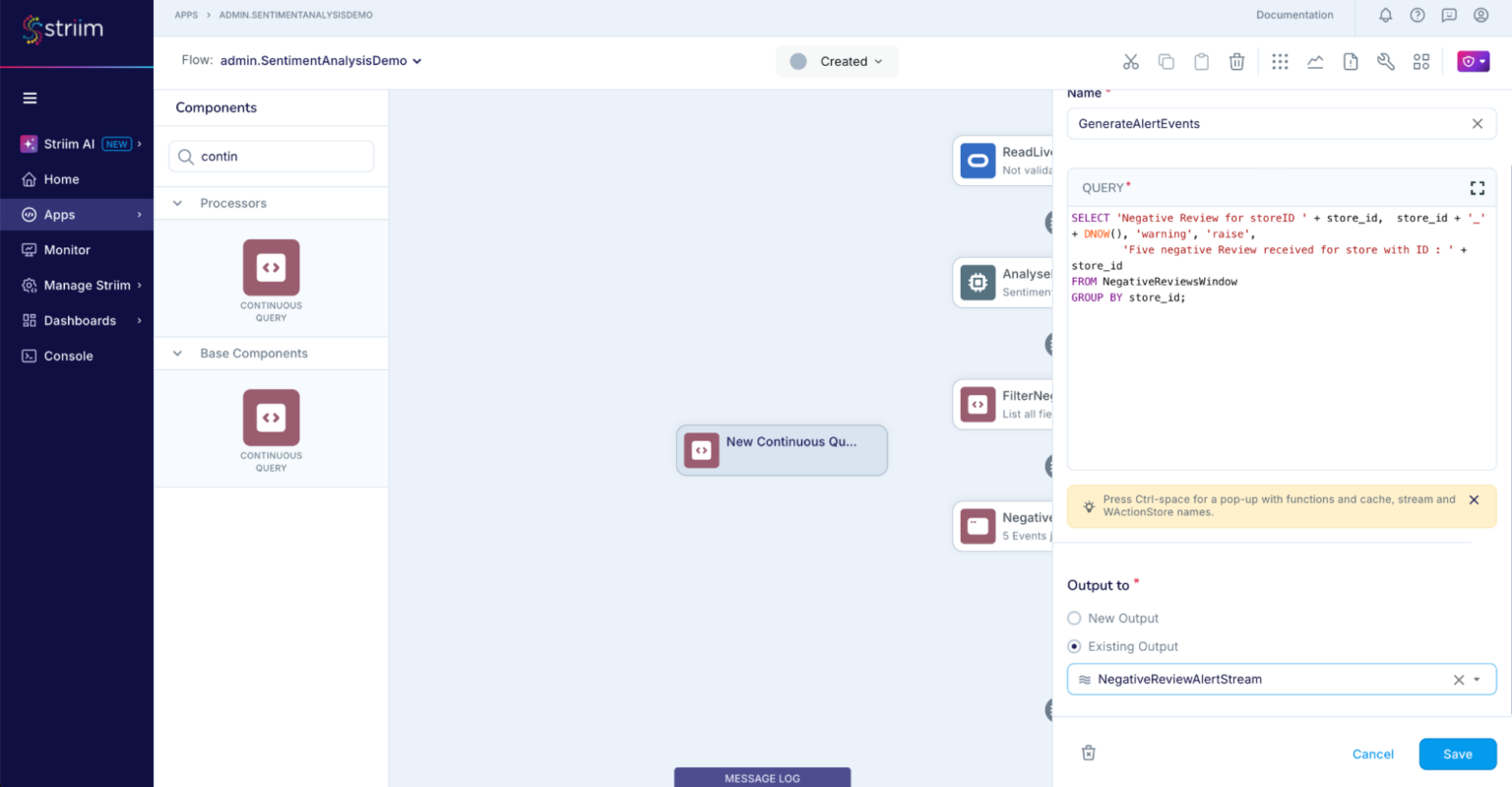Click the user account icon
Screen dimensions: 1512x787
tap(1481, 15)
